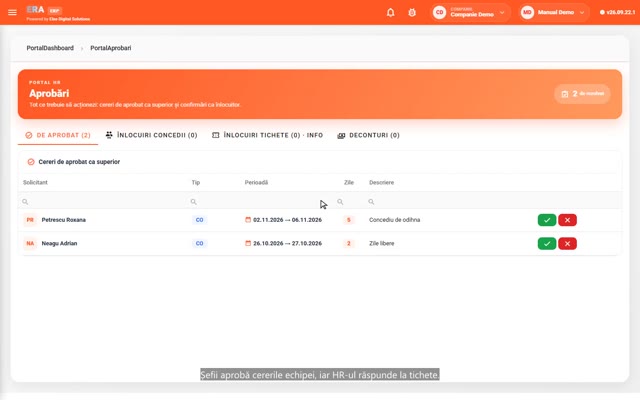Image resolution: width=640 pixels, height=400 pixels.
Task: Switch to the De aprobat (2) tab
Action: pos(58,135)
